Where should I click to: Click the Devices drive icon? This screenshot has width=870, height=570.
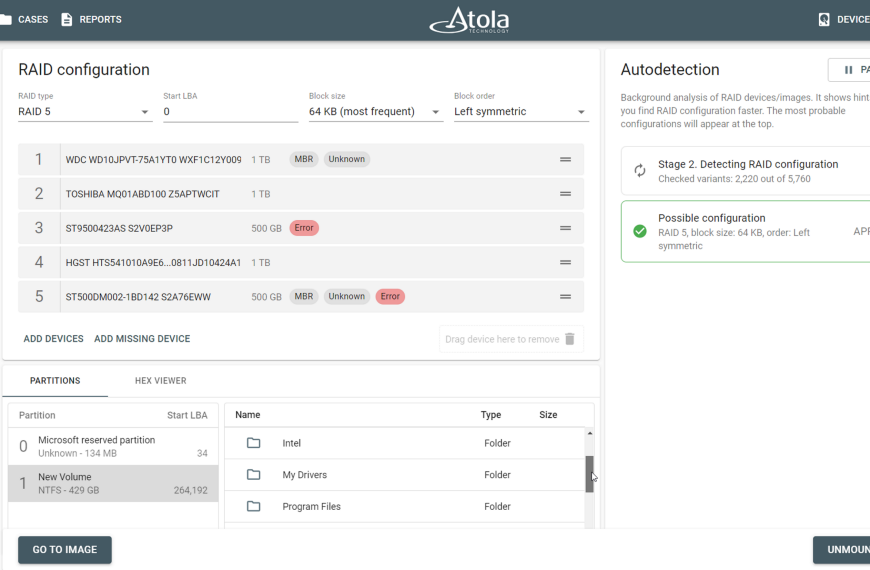point(824,20)
